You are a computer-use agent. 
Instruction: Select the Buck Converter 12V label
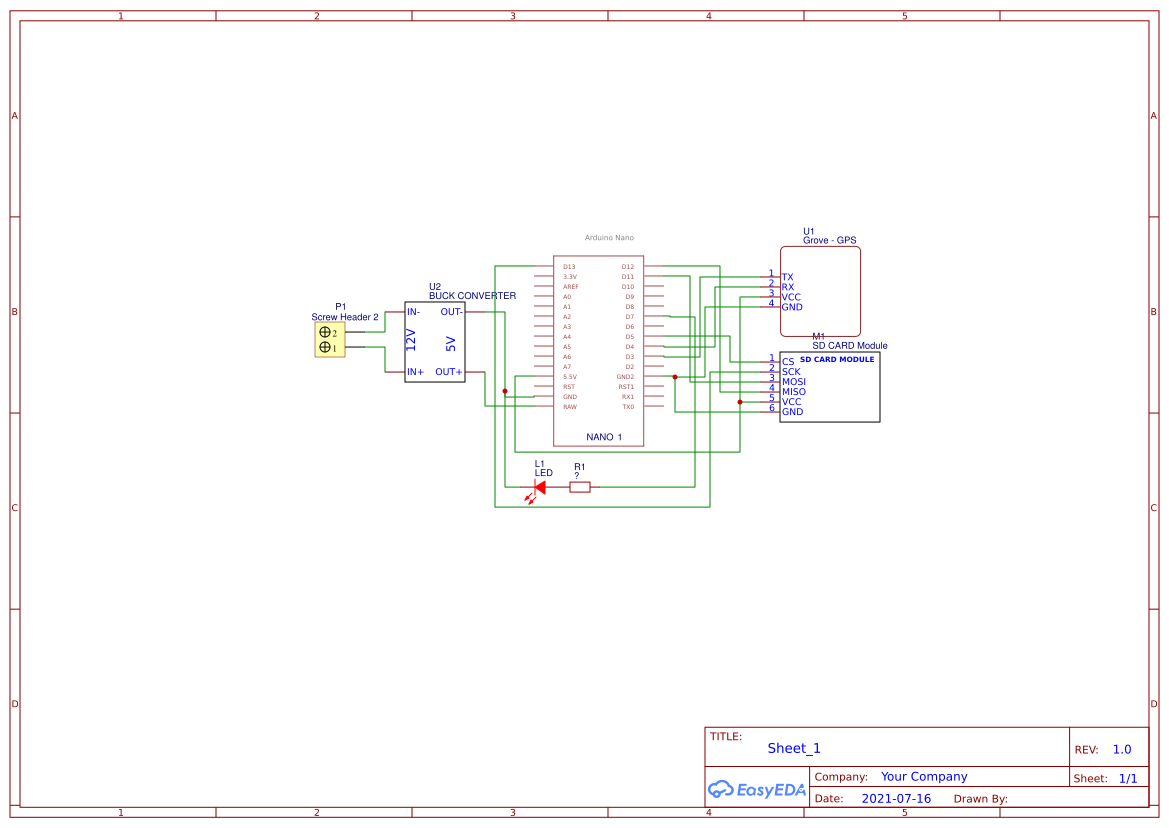coord(411,339)
